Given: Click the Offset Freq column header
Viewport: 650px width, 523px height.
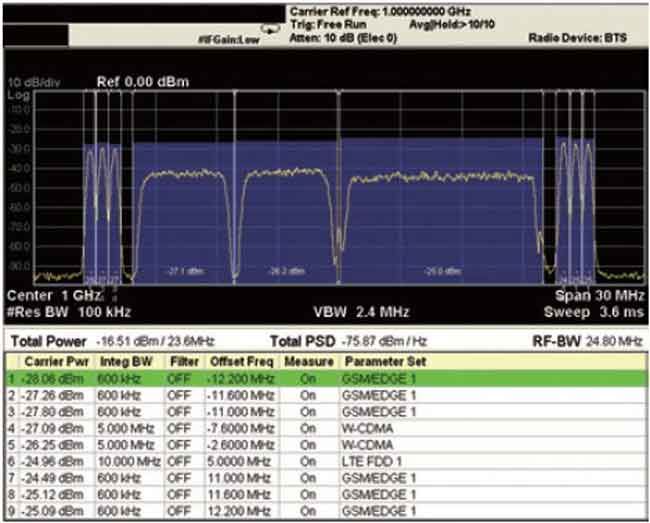Looking at the screenshot, I should tap(240, 360).
